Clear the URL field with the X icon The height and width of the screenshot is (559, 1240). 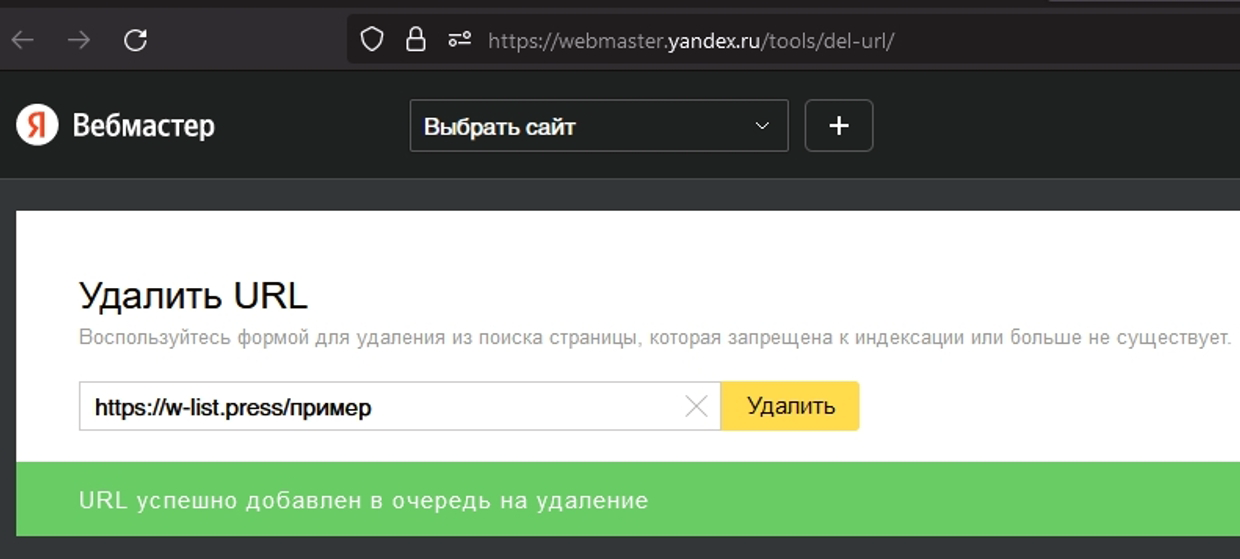pyautogui.click(x=696, y=406)
